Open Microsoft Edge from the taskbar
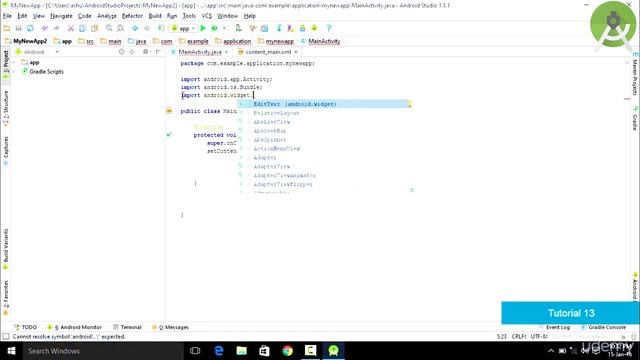Screen dimensions: 640x360 point(219,351)
